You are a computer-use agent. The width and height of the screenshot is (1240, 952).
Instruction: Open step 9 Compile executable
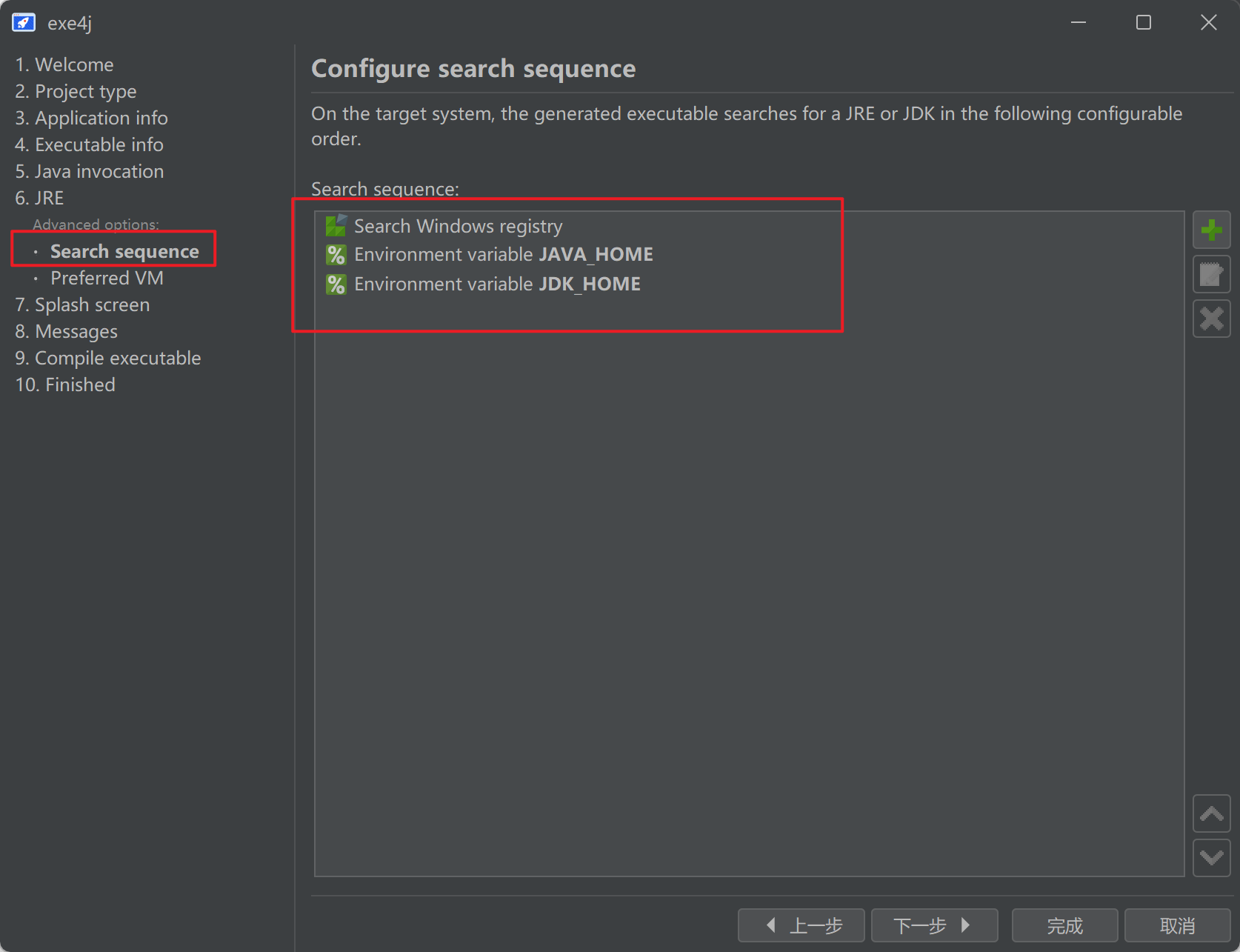click(x=108, y=358)
